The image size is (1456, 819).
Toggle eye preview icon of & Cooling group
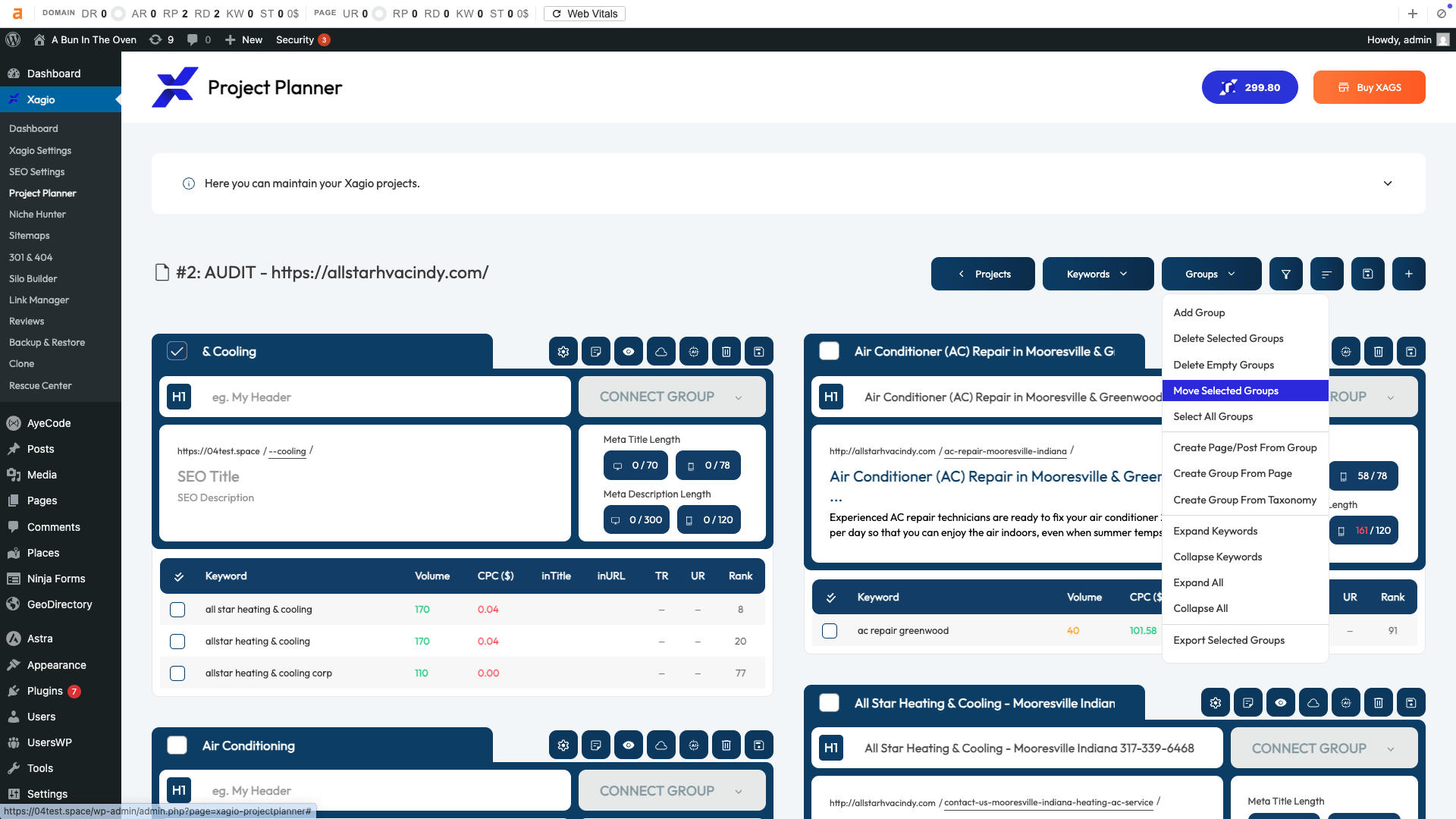coord(628,352)
